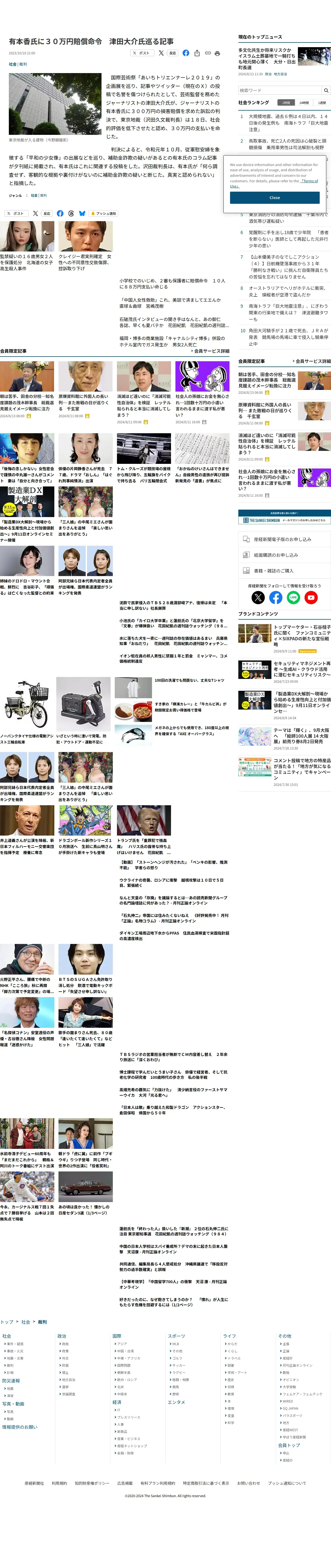Close the cookie consent notice
Image resolution: width=331 pixels, height=1568 pixels.
coord(274,197)
